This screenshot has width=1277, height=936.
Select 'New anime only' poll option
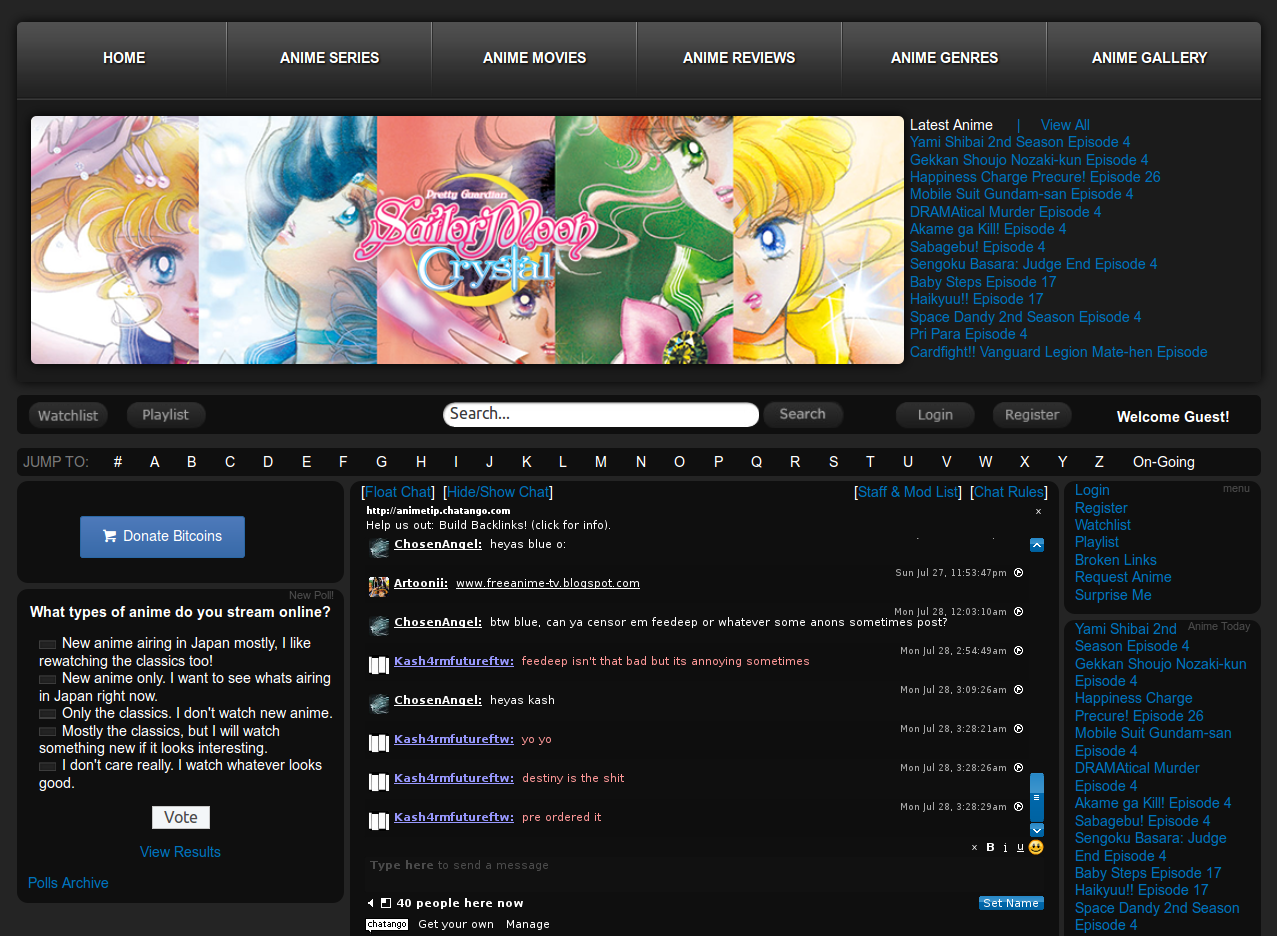47,679
